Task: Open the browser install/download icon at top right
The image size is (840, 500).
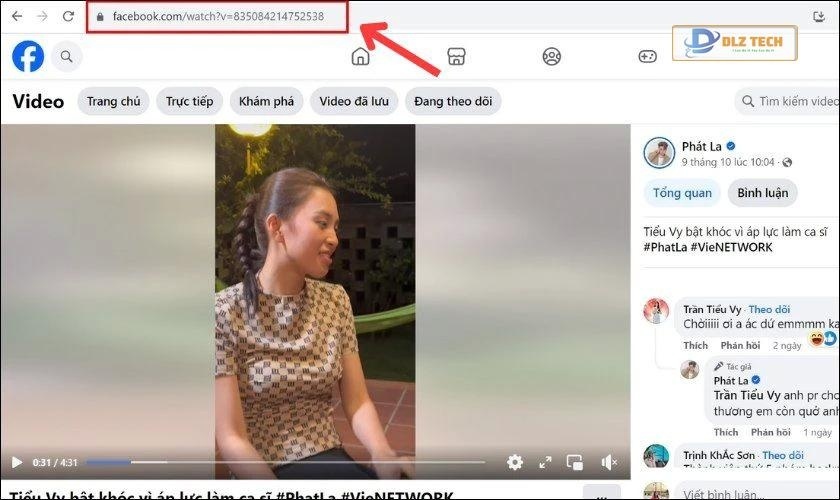Action: (819, 17)
